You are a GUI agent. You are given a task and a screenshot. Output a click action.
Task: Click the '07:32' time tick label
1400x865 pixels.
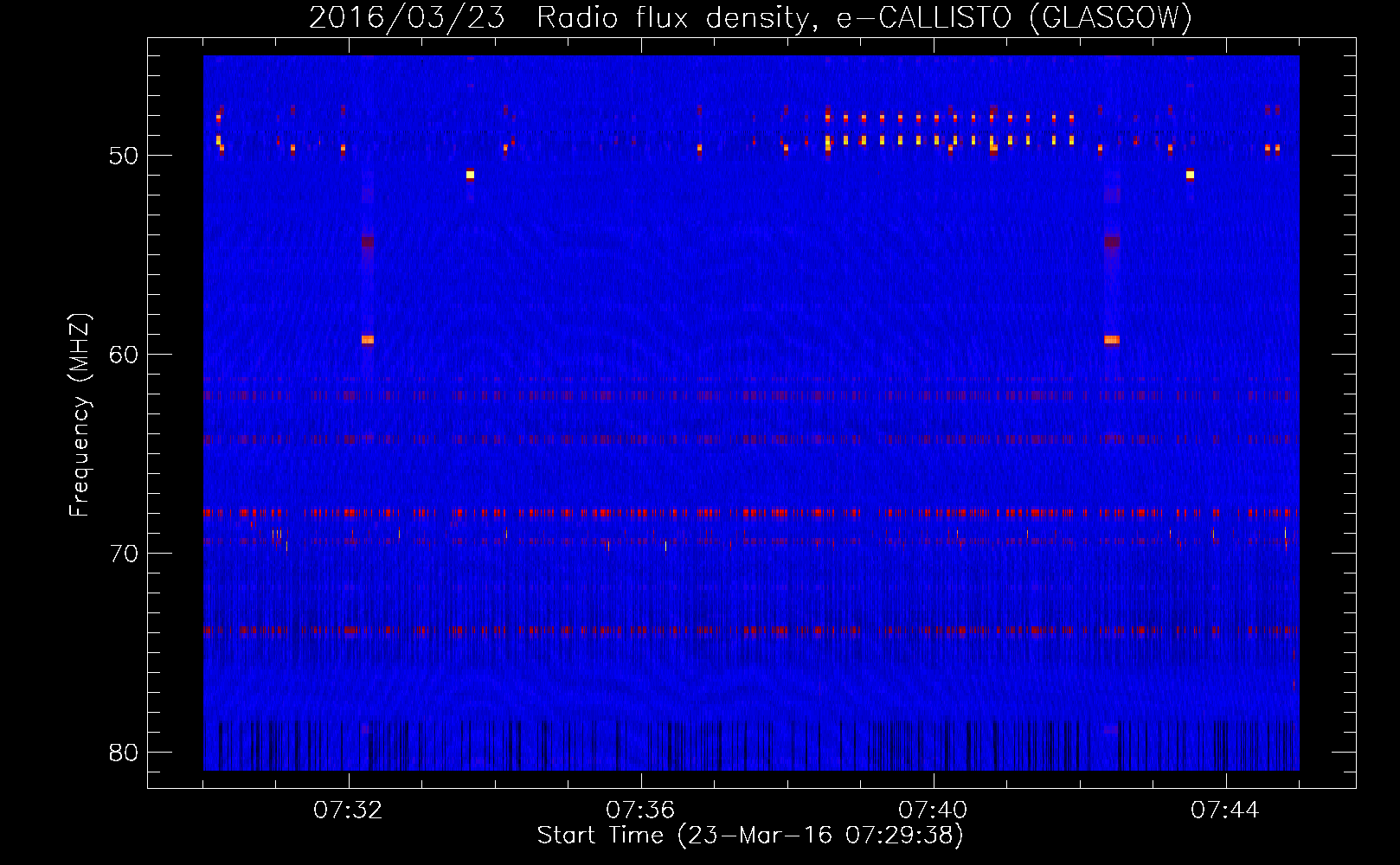point(348,811)
